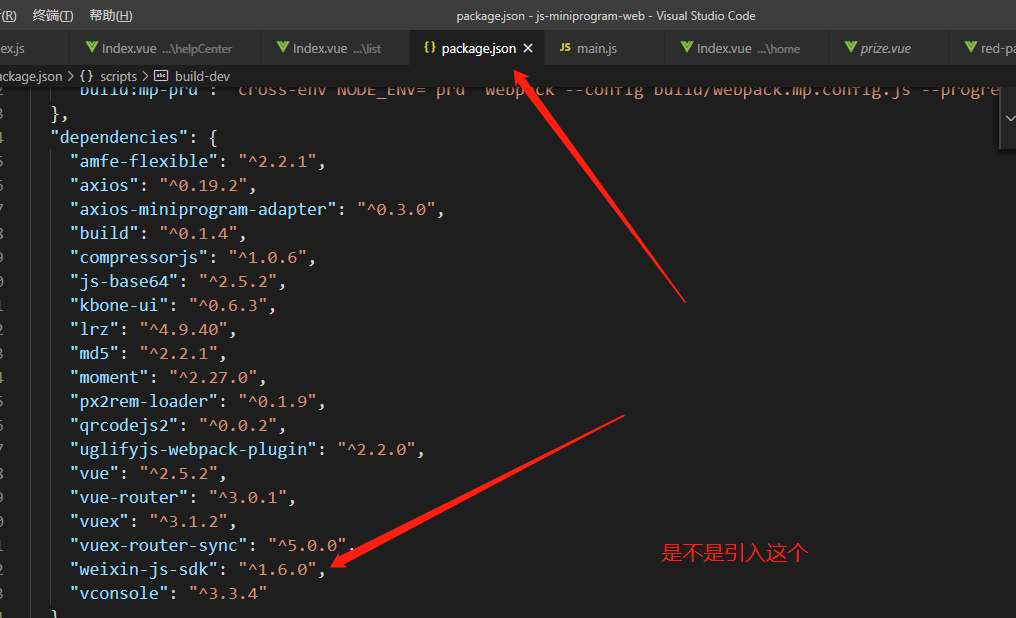
Task: Click the "lrz" dependency line
Action: coord(154,329)
